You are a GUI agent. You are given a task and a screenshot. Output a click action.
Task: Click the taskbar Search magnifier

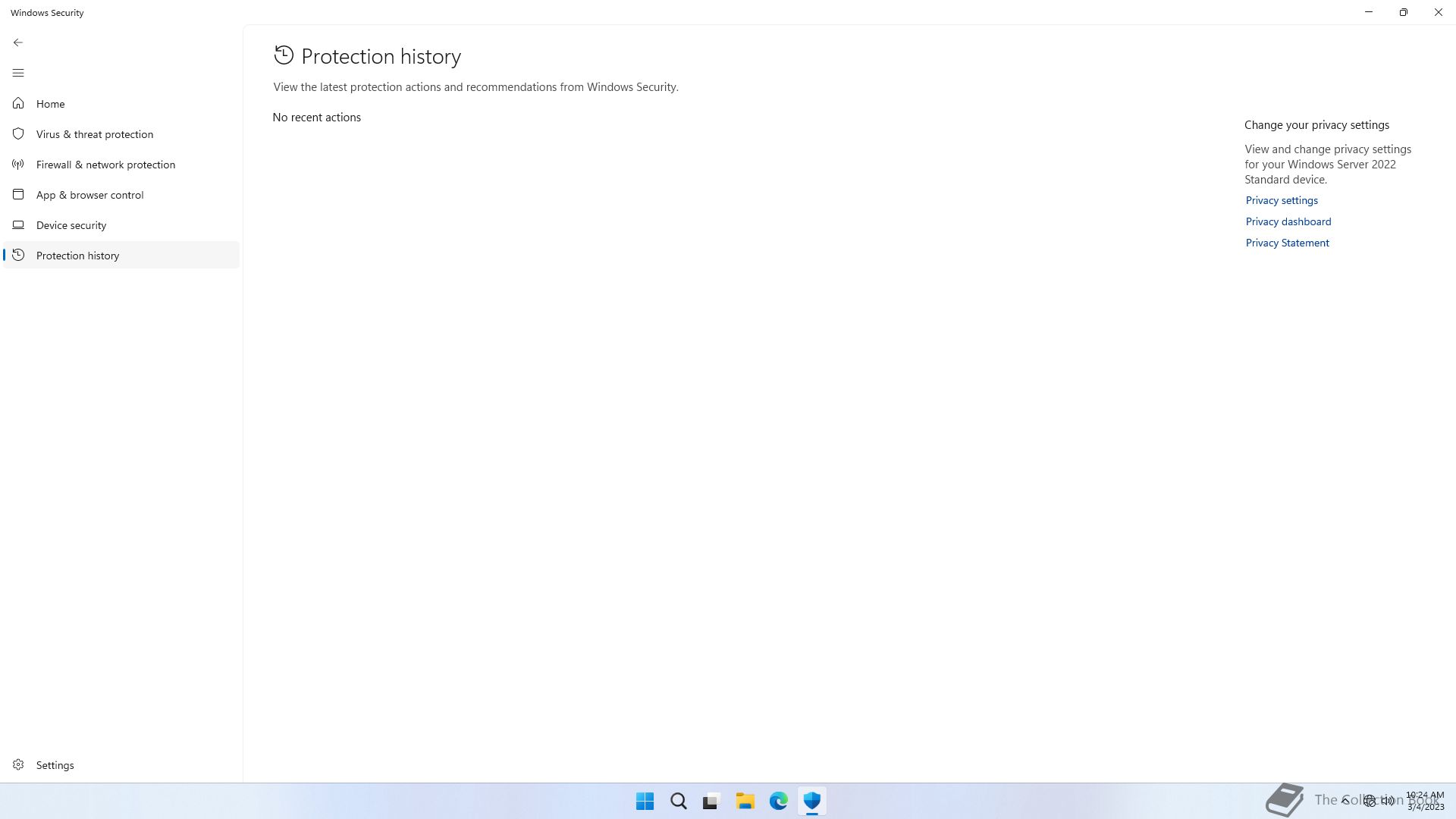pyautogui.click(x=678, y=801)
